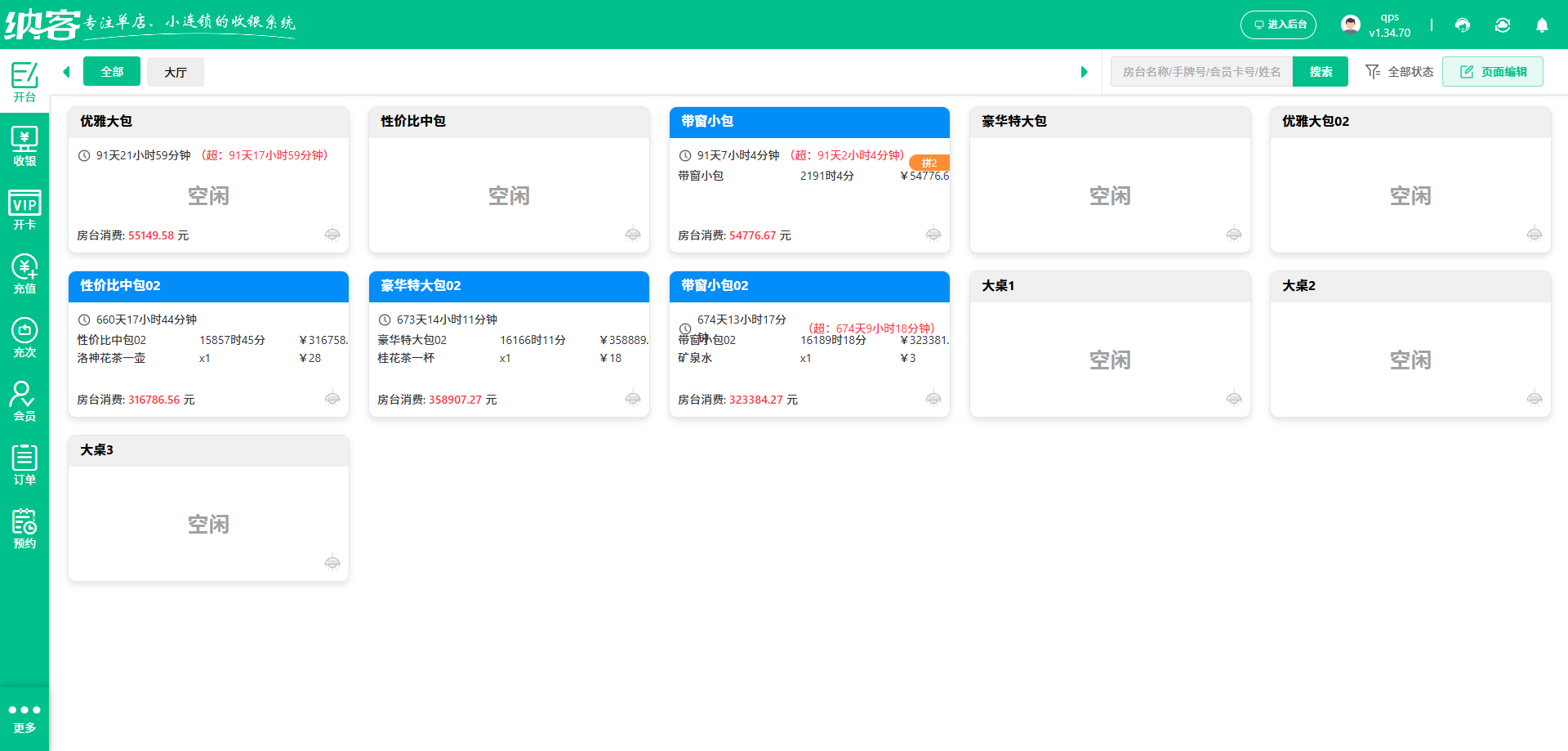This screenshot has height=751, width=1568.
Task: Open the 订单 orders sidebar icon
Action: [x=24, y=465]
